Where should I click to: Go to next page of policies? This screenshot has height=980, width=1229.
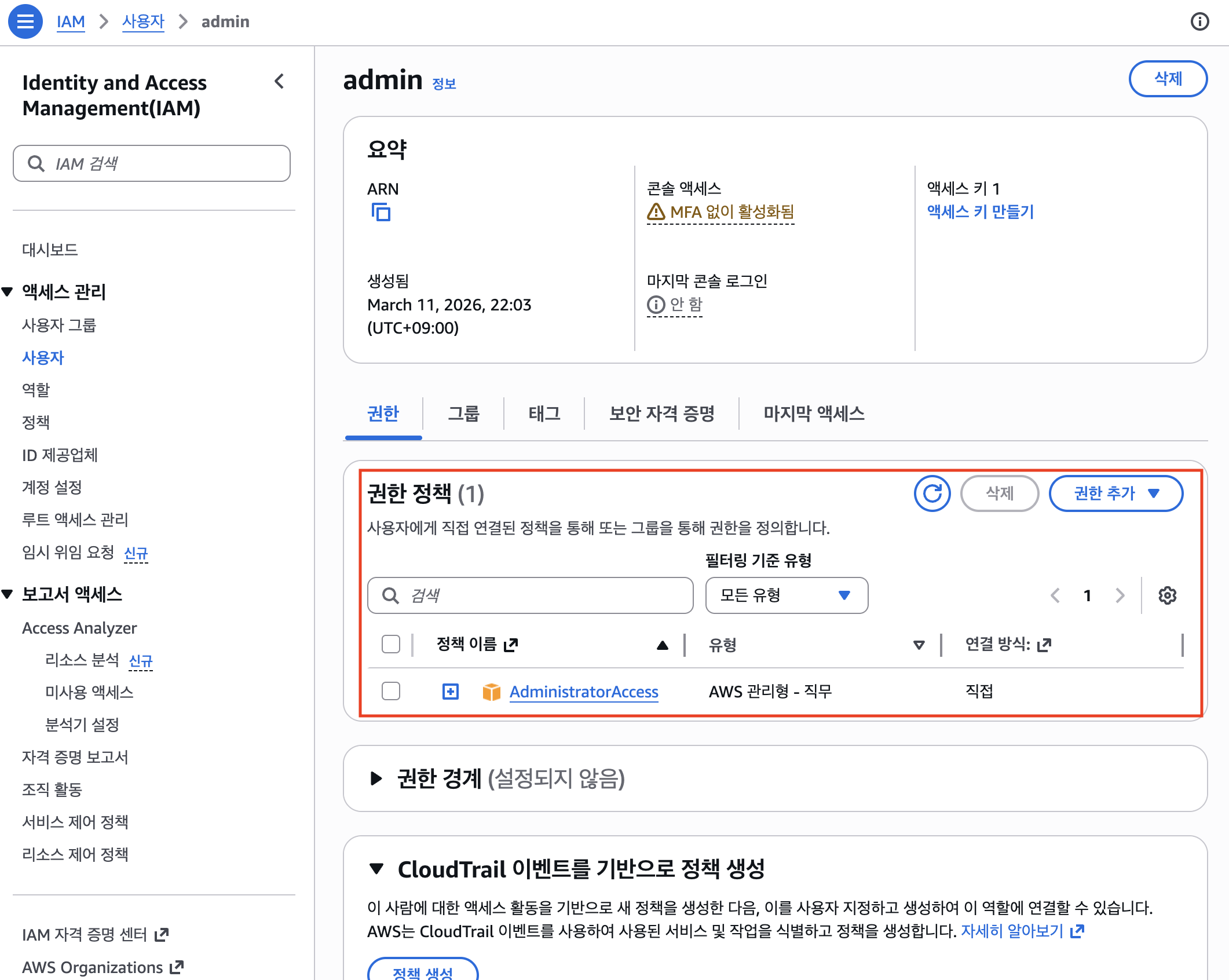tap(1120, 595)
